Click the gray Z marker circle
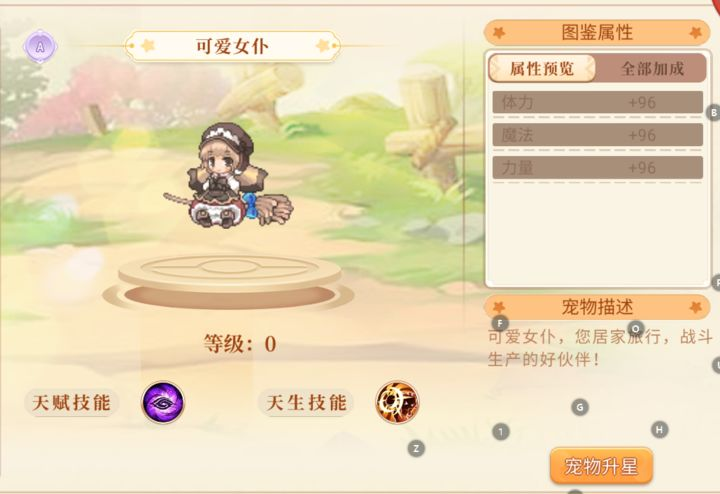 [x=416, y=449]
